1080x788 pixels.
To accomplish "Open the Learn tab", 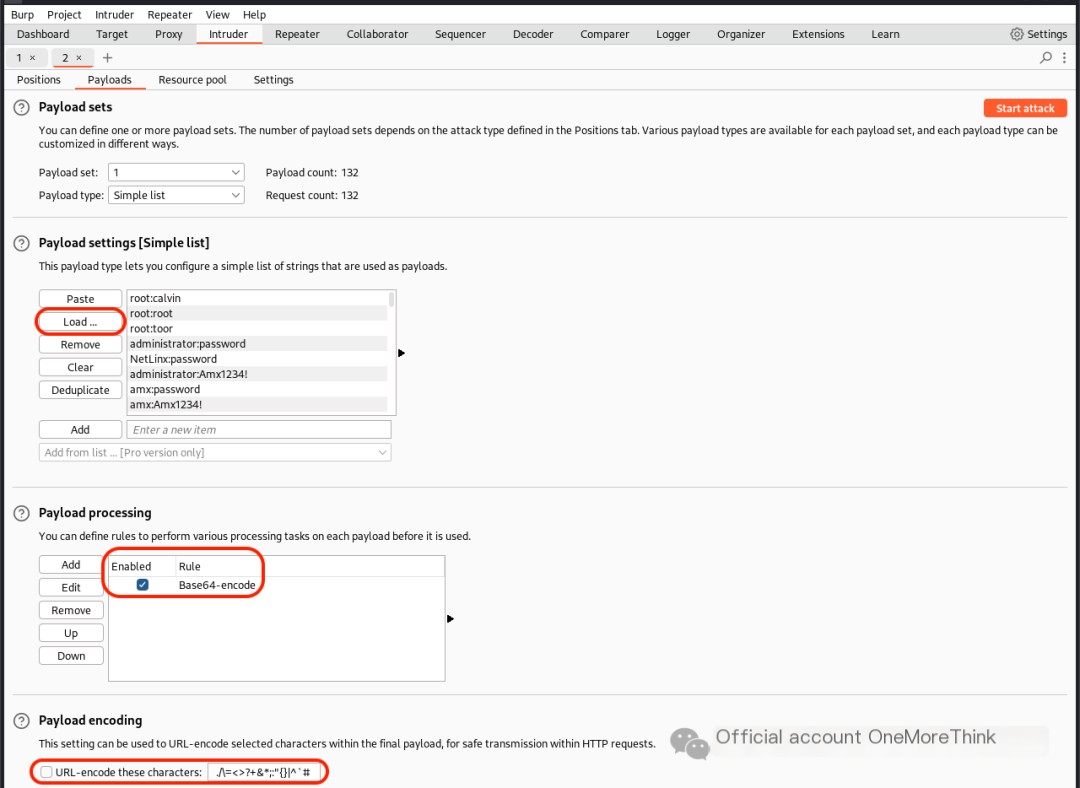I will [x=885, y=34].
